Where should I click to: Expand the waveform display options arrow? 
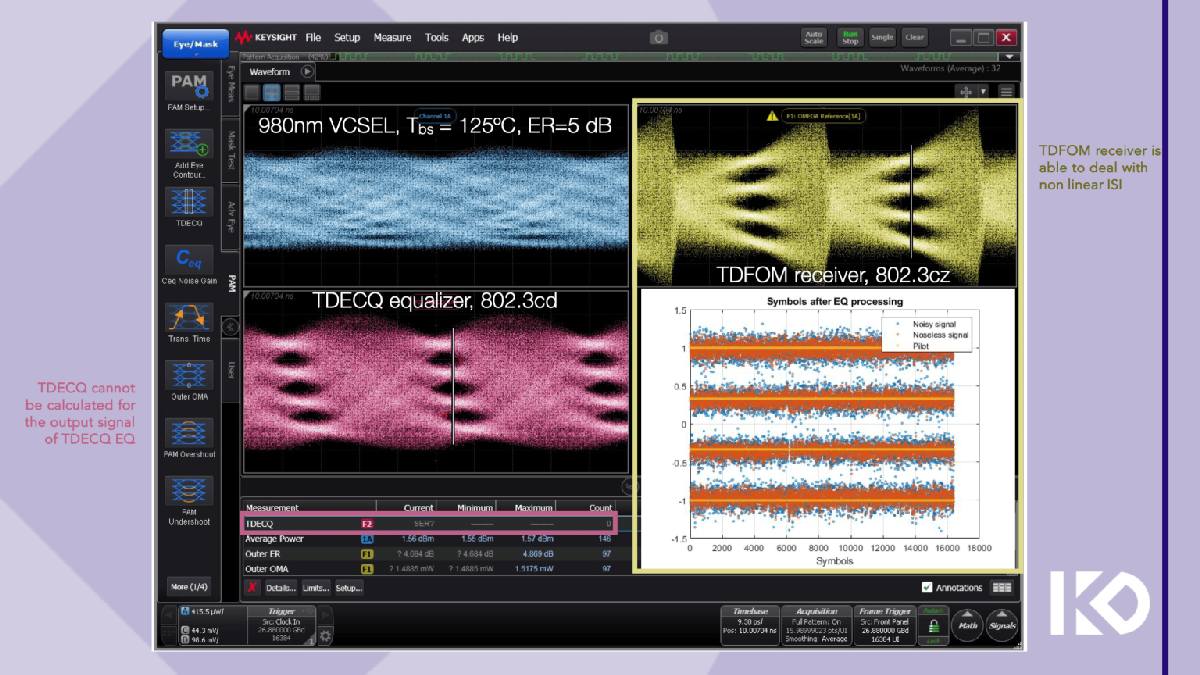coord(984,90)
